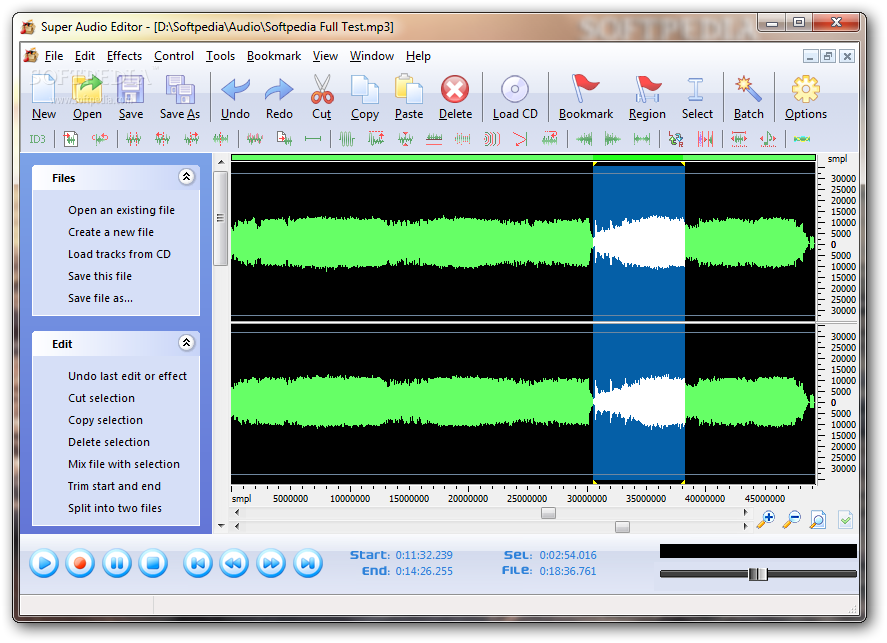
Task: Click 'Mix file with selection' link
Action: tap(124, 464)
